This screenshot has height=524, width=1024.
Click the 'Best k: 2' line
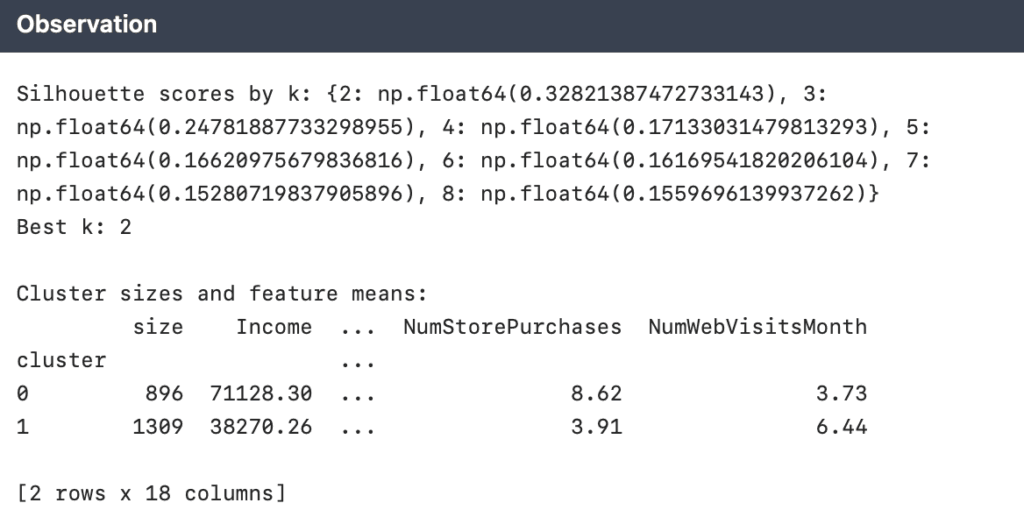pos(74,227)
